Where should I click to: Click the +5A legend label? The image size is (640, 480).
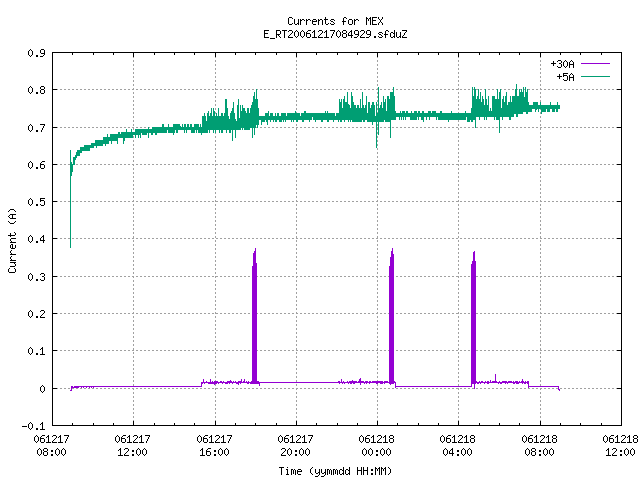pyautogui.click(x=565, y=77)
